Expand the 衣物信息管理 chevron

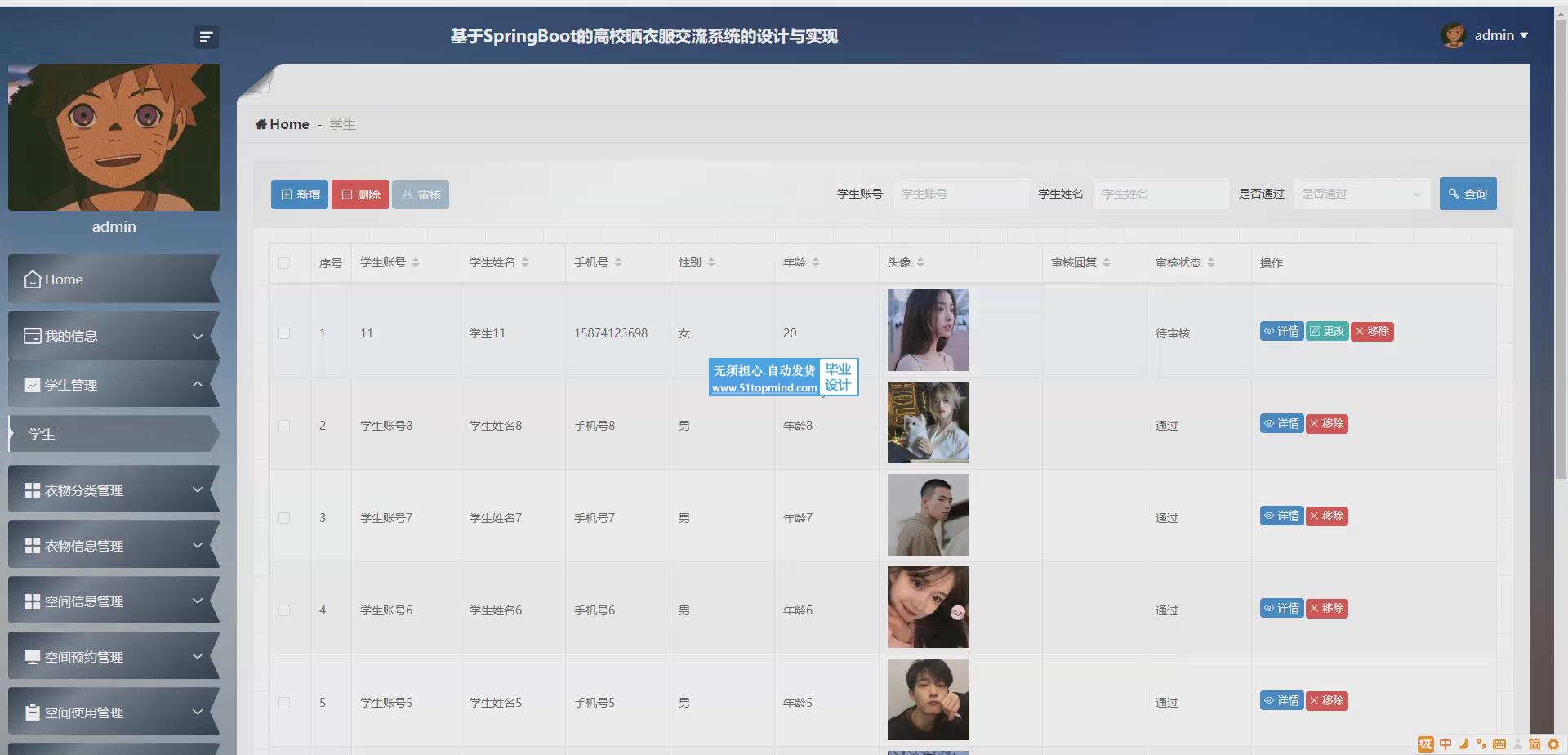pyautogui.click(x=198, y=545)
